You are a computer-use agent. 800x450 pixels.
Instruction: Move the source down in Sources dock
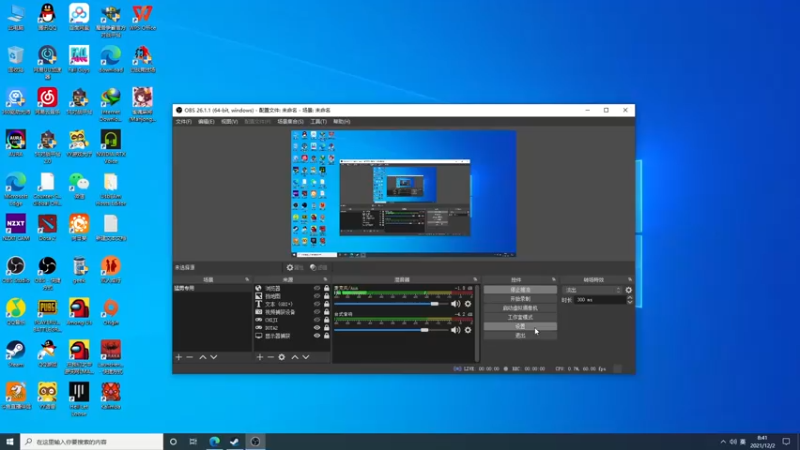(x=306, y=357)
